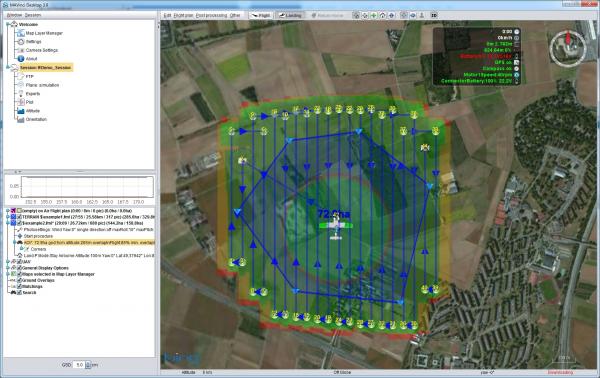
Task: Click the eye view toolbar icon
Action: click(413, 15)
